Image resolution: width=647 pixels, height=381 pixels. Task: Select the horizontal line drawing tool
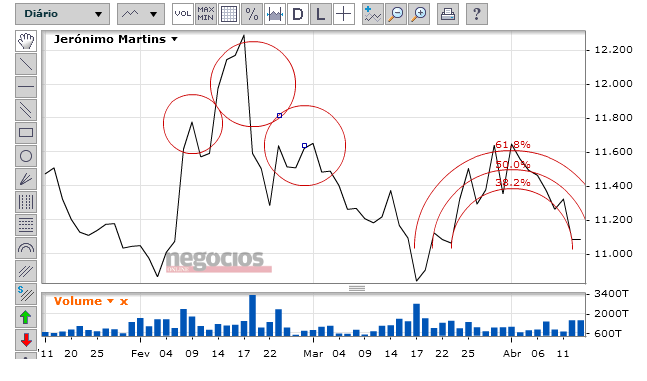point(26,87)
